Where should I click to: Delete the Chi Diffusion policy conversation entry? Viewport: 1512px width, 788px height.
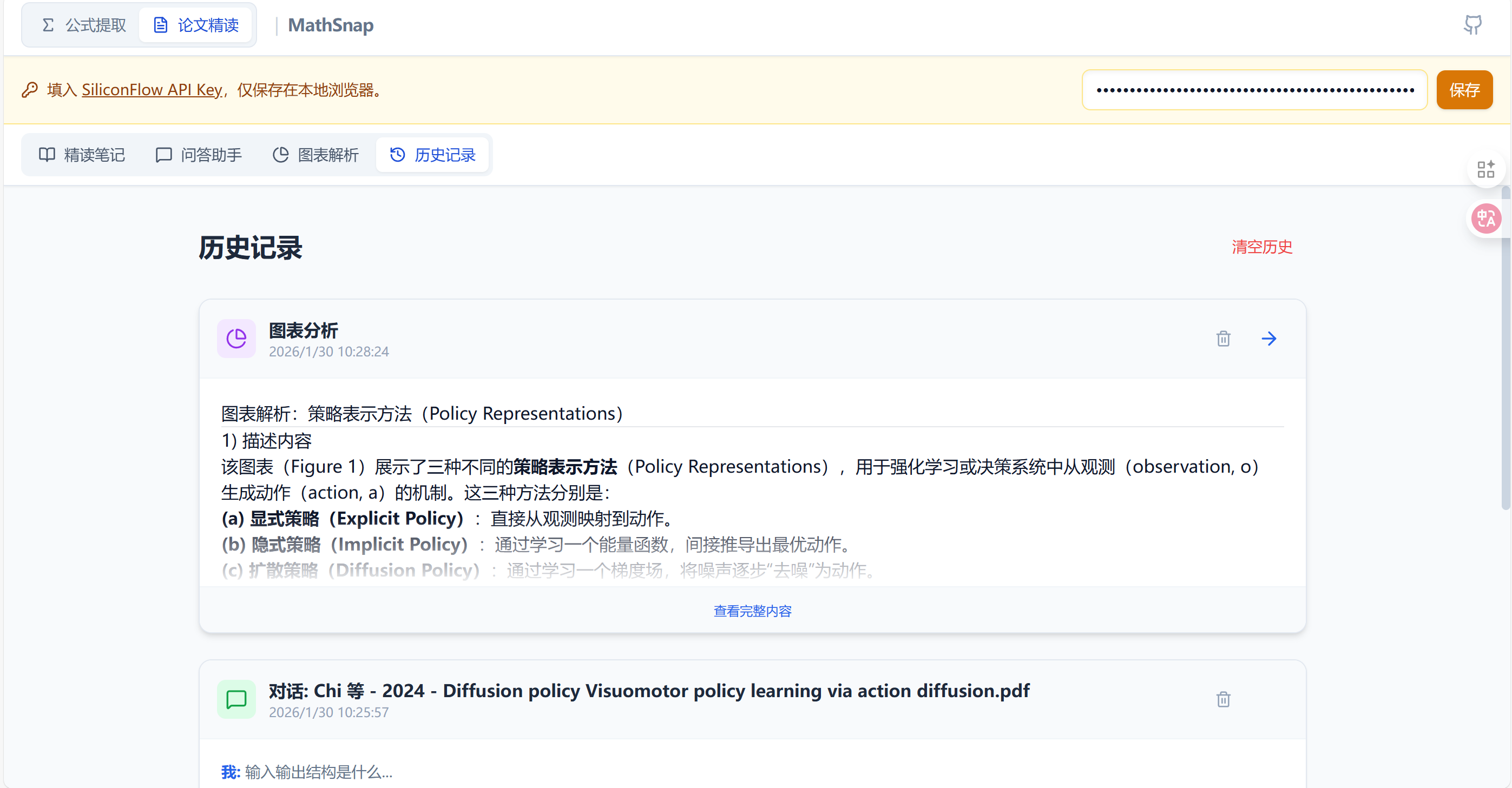(1223, 699)
